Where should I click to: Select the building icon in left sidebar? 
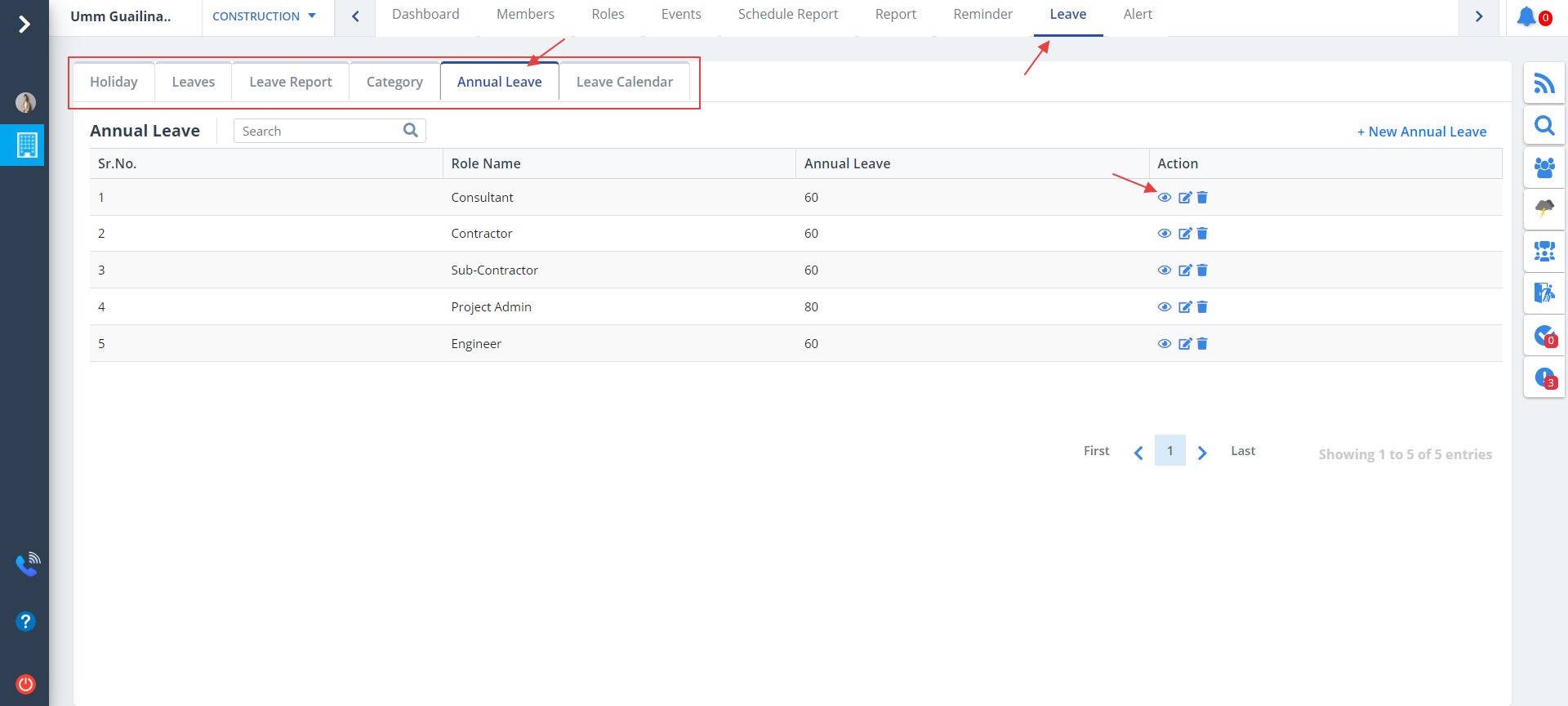pyautogui.click(x=27, y=145)
